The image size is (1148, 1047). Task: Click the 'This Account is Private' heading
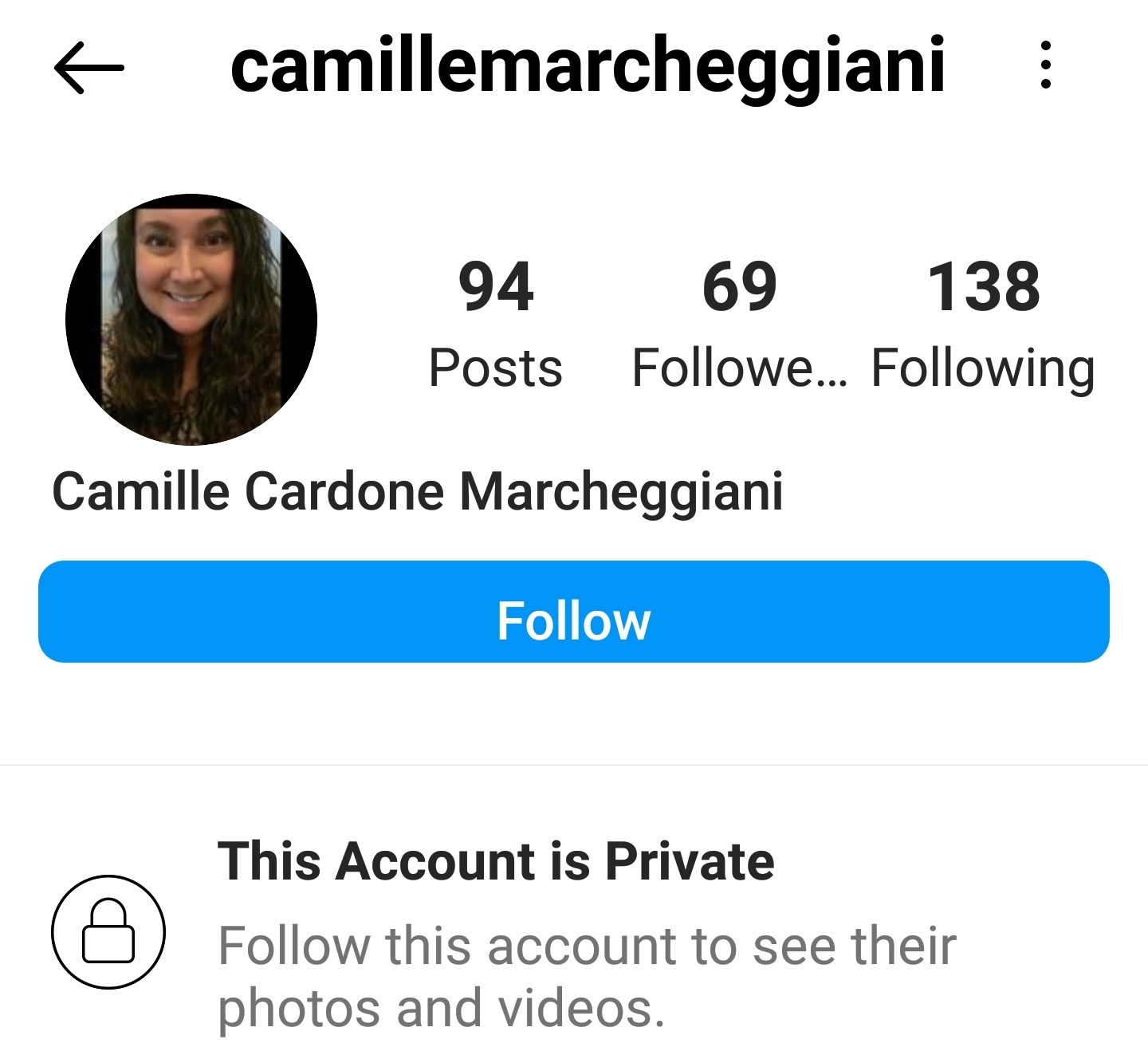[496, 861]
